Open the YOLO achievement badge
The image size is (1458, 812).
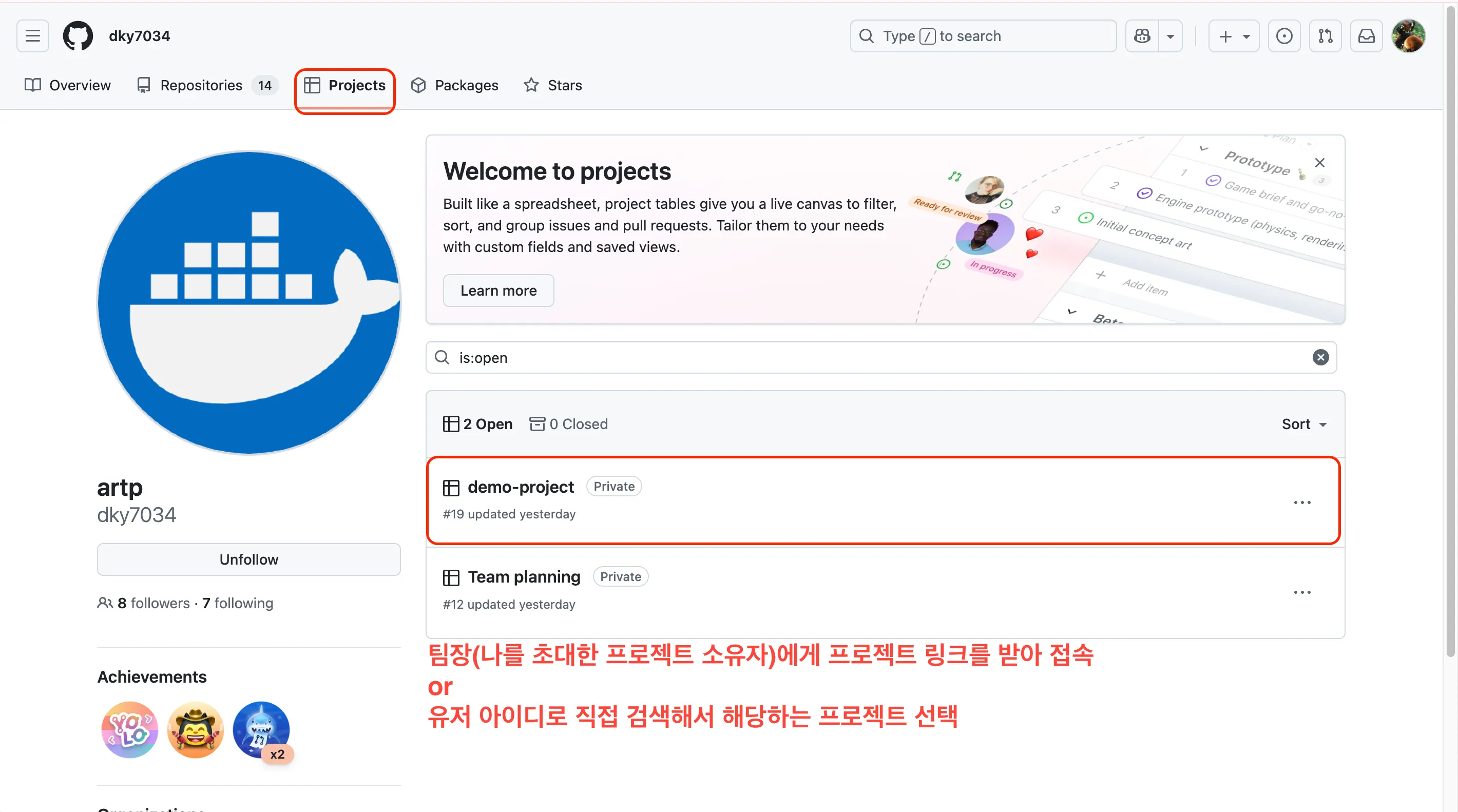point(129,730)
